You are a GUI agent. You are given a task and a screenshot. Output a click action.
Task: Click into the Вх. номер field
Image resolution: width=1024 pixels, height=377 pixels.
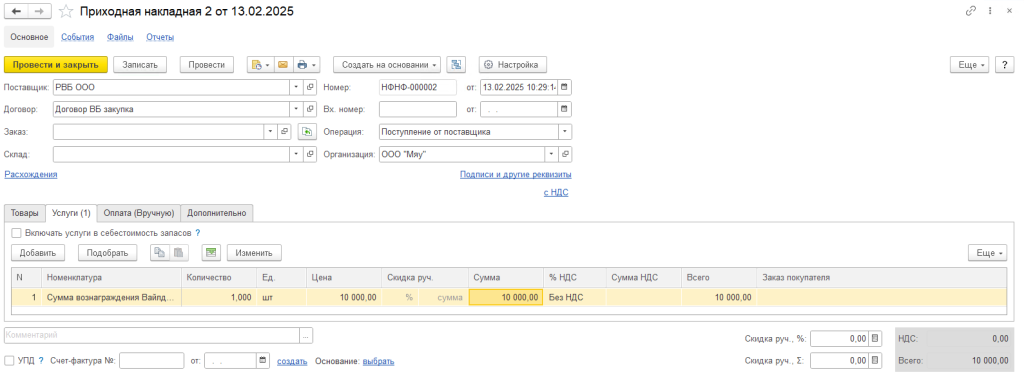coord(418,109)
